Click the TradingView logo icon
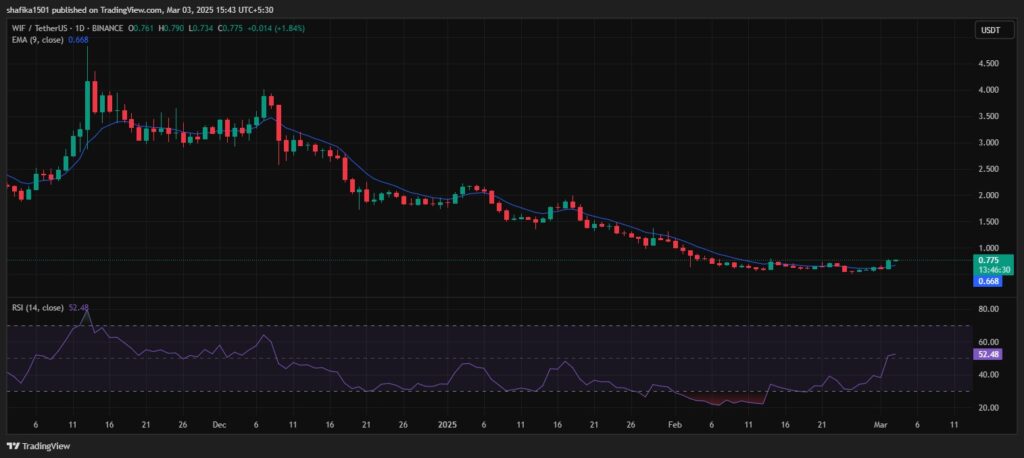 13,446
